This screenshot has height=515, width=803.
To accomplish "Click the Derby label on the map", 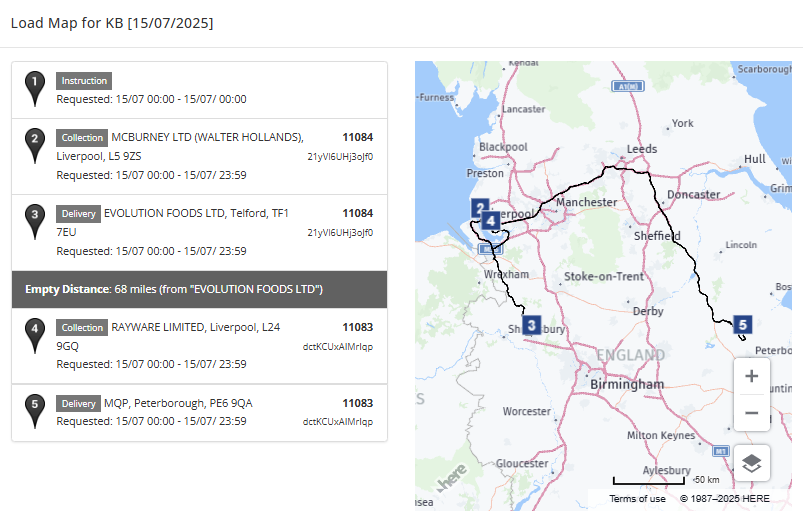I will 648,311.
